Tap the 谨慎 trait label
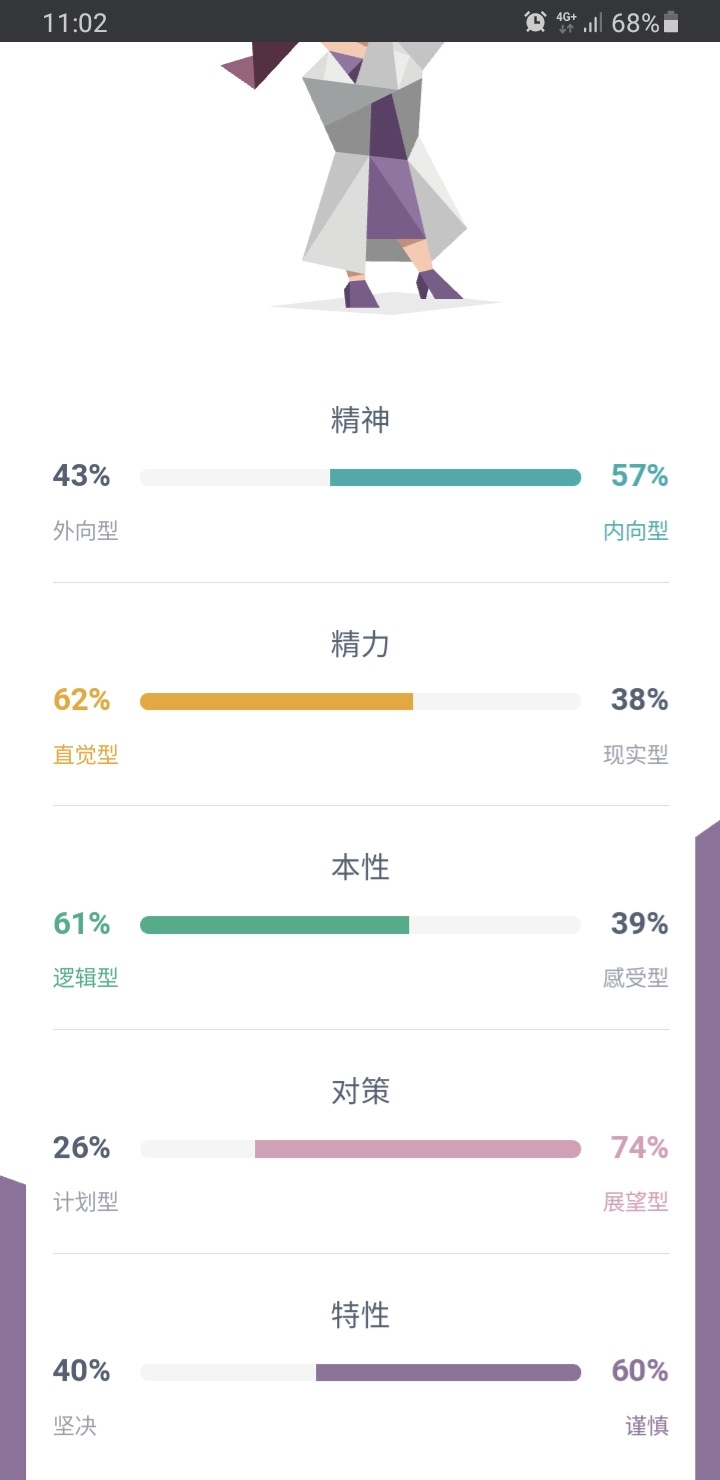This screenshot has height=1480, width=720. [647, 1426]
